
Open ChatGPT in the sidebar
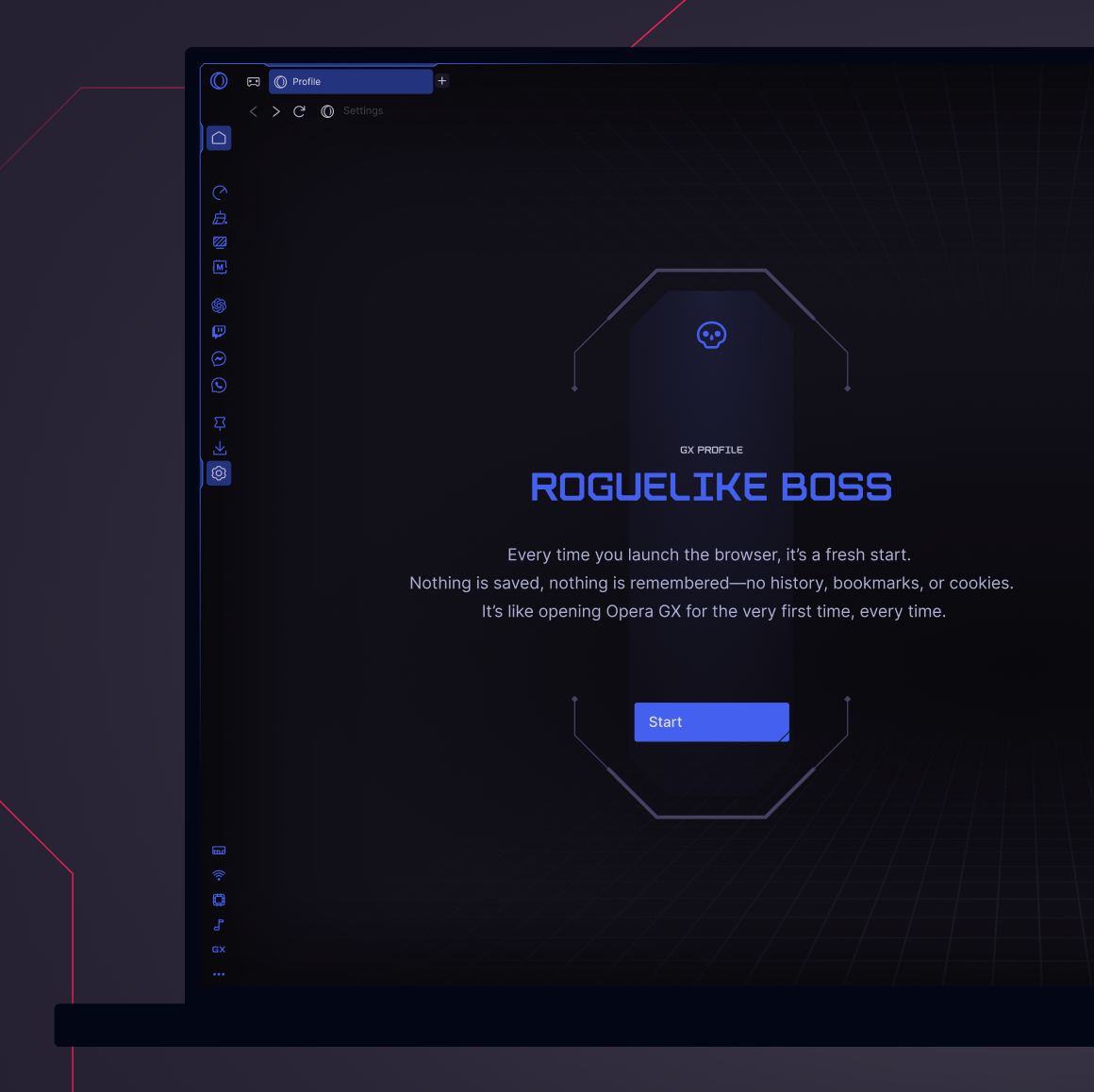pos(219,305)
